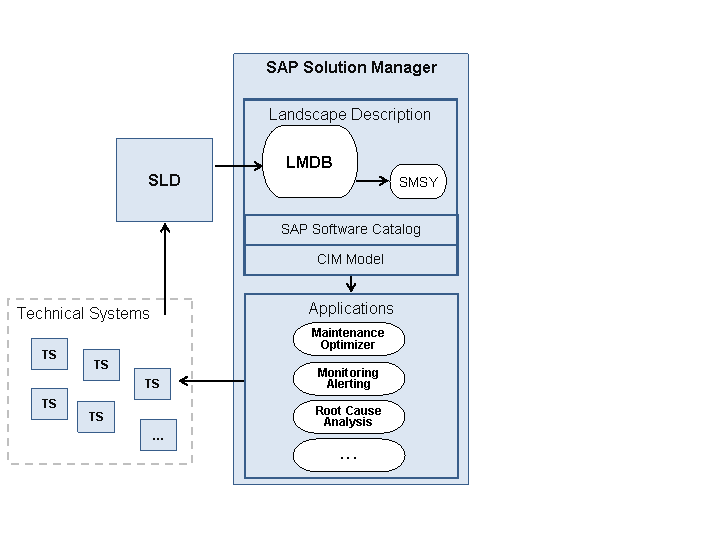Image resolution: width=720 pixels, height=540 pixels.
Task: Click the Root Cause Analysis oval
Action: 348,417
